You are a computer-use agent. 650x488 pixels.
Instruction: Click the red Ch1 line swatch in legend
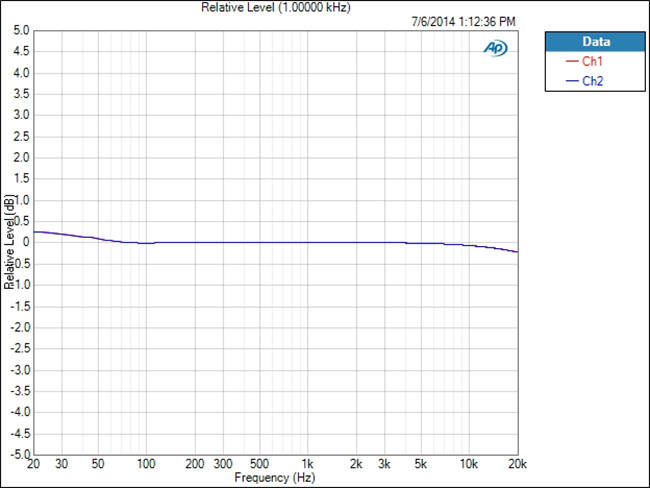tap(568, 62)
